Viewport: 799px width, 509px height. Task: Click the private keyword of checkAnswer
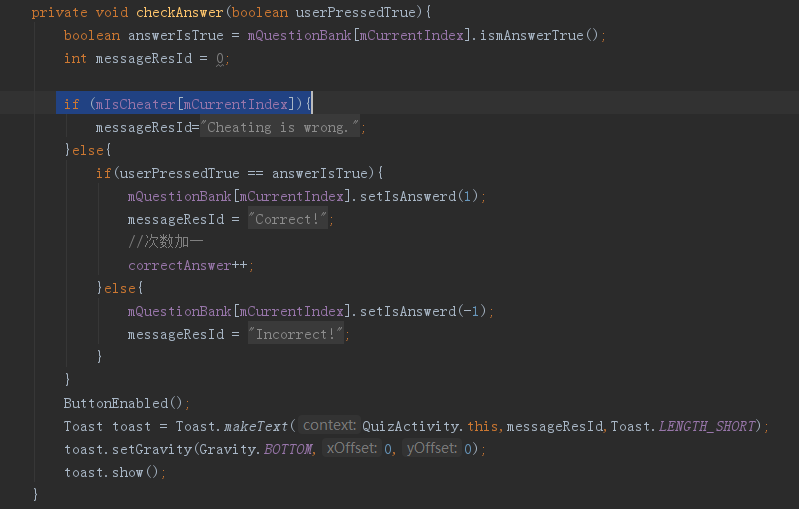59,12
